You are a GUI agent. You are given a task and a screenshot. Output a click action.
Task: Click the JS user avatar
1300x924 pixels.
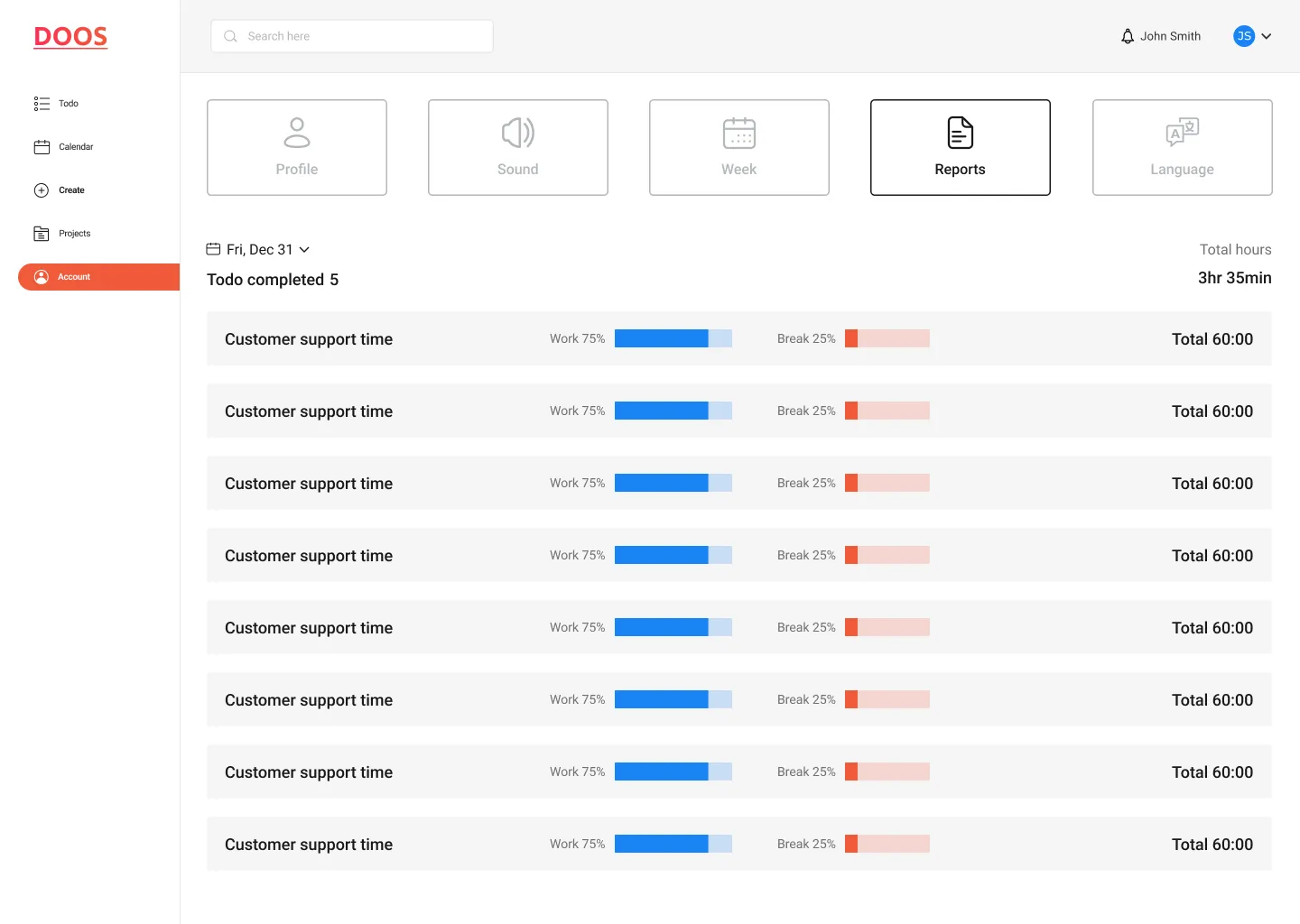pyautogui.click(x=1244, y=36)
